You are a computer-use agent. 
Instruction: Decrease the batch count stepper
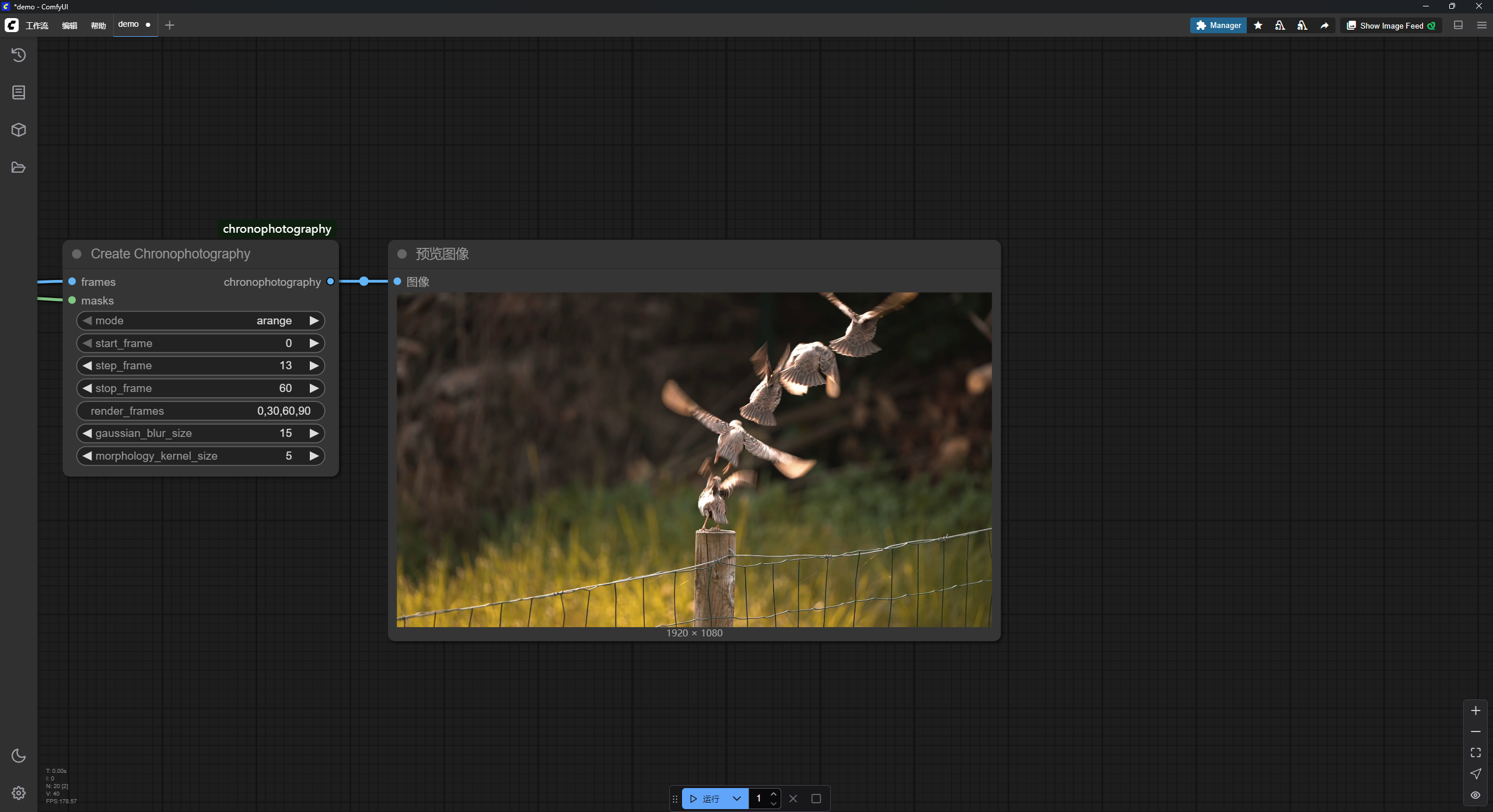[x=774, y=804]
